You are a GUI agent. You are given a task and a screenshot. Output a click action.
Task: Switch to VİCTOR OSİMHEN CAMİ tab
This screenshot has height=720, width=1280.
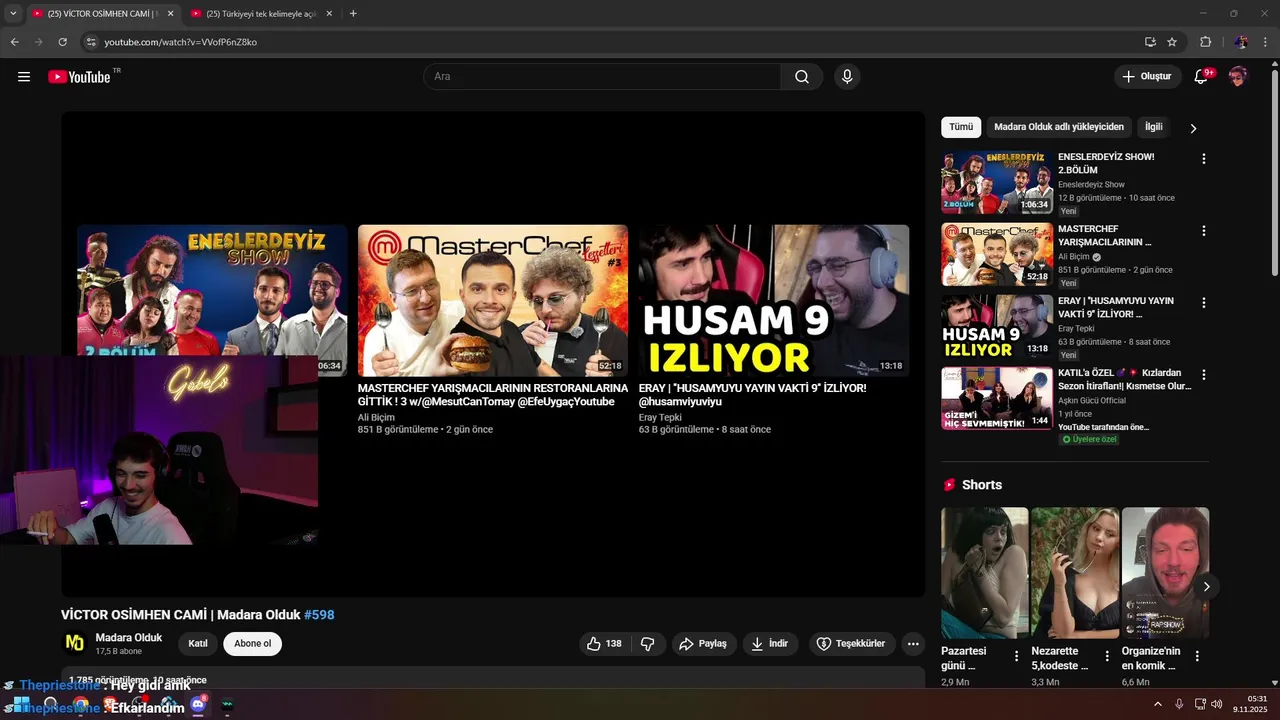(x=94, y=14)
